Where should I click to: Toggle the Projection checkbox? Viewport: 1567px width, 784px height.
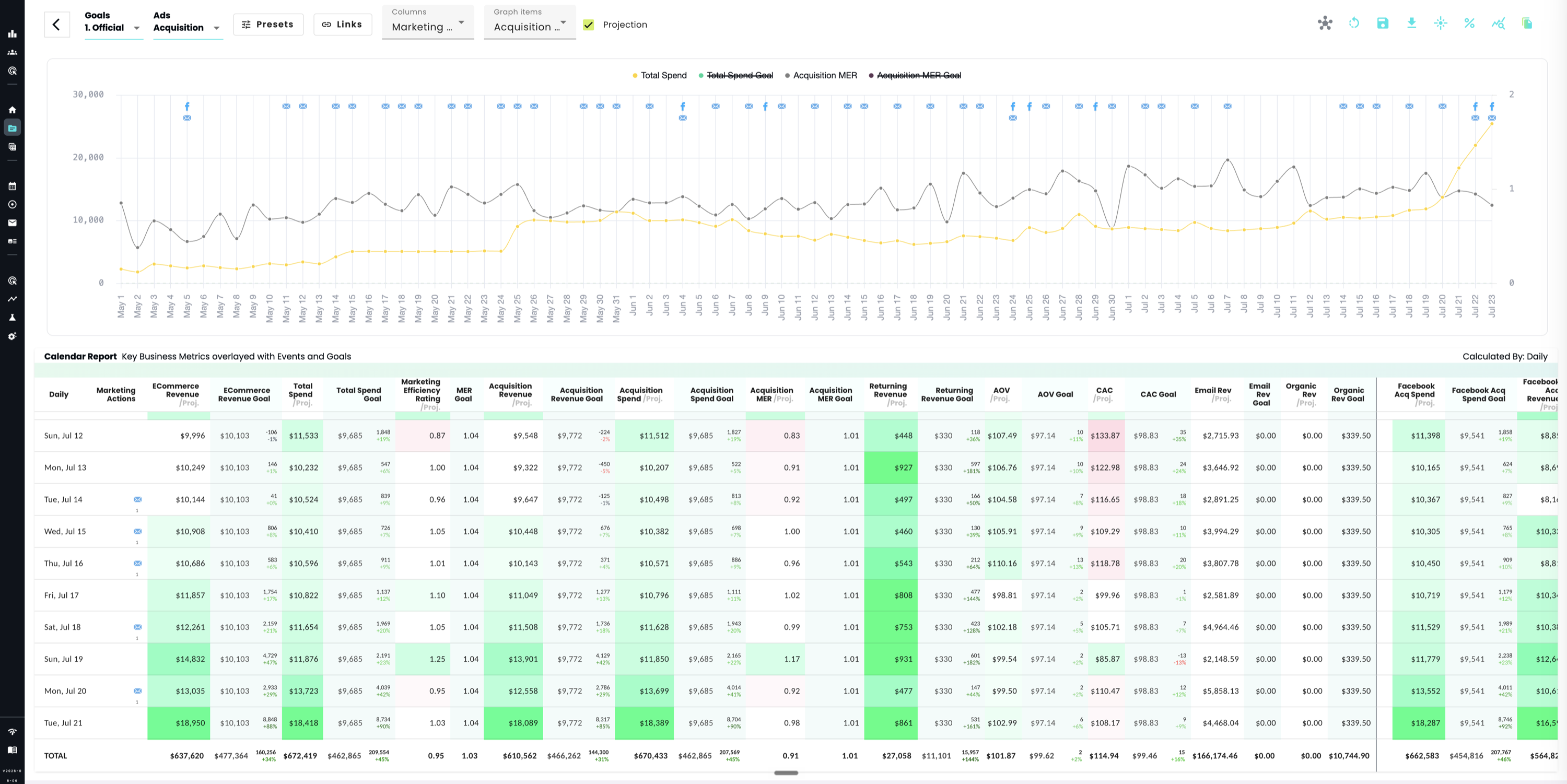(x=588, y=25)
